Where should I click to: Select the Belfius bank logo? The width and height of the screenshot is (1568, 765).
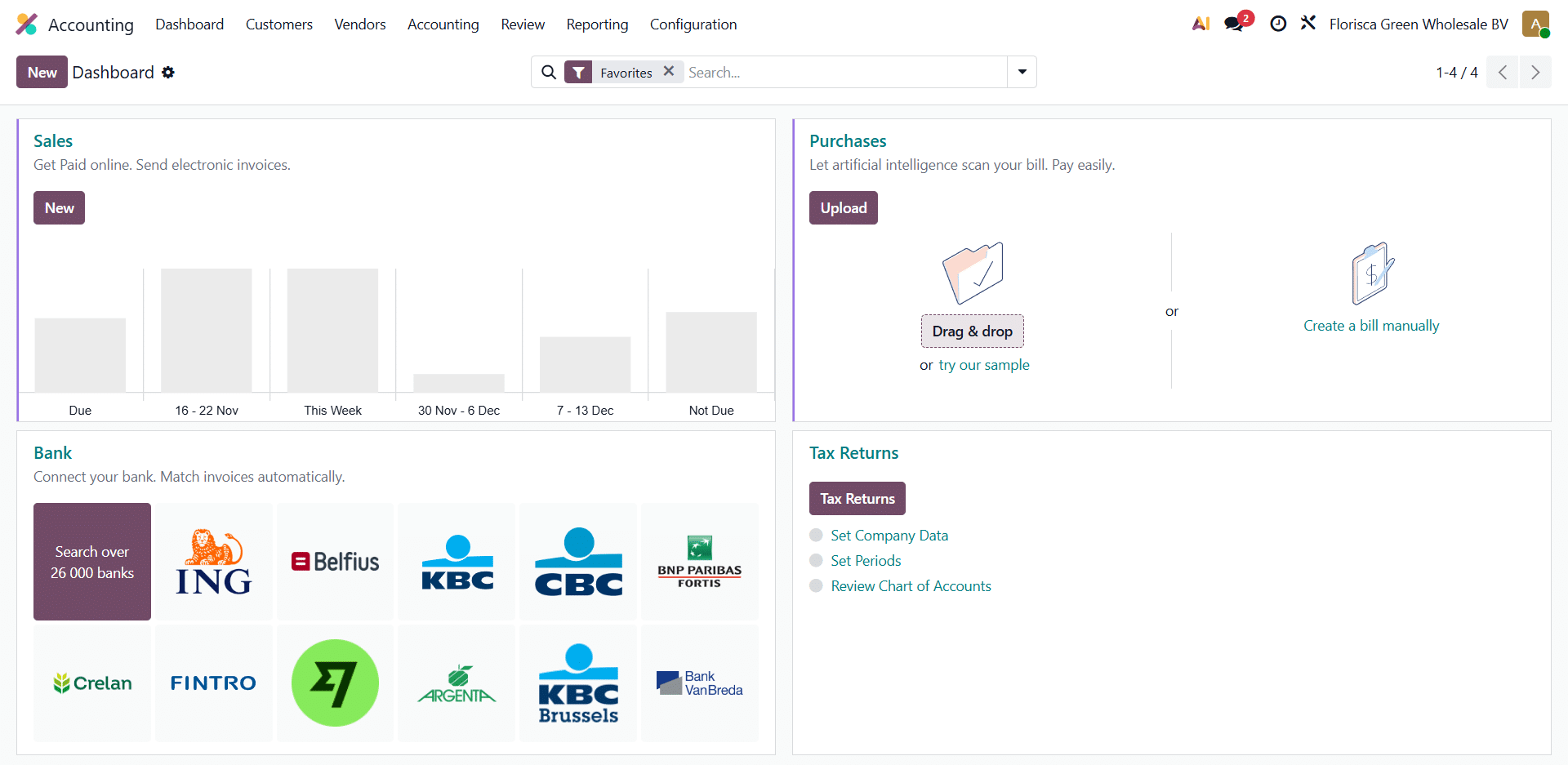tap(336, 562)
